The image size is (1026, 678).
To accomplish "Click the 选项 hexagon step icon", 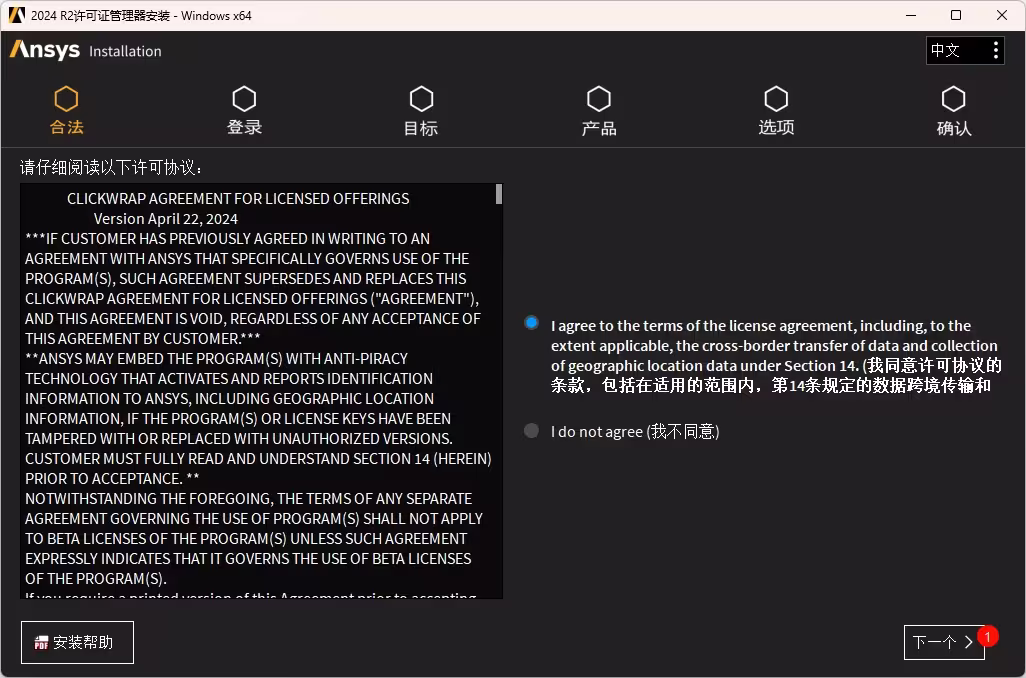I will click(x=776, y=99).
